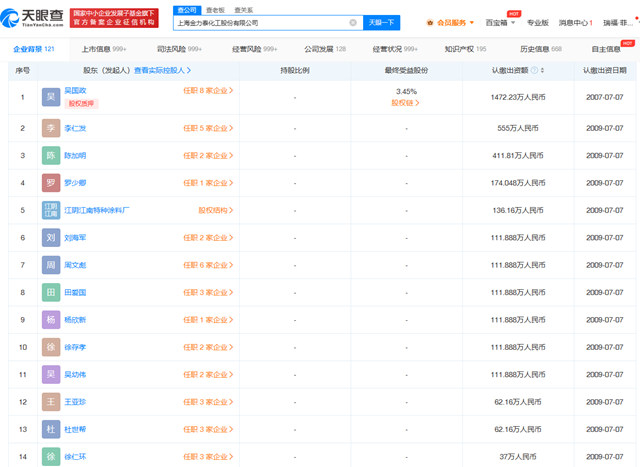Switch to 企业背景 tab
This screenshot has width=640, height=467.
tap(34, 49)
